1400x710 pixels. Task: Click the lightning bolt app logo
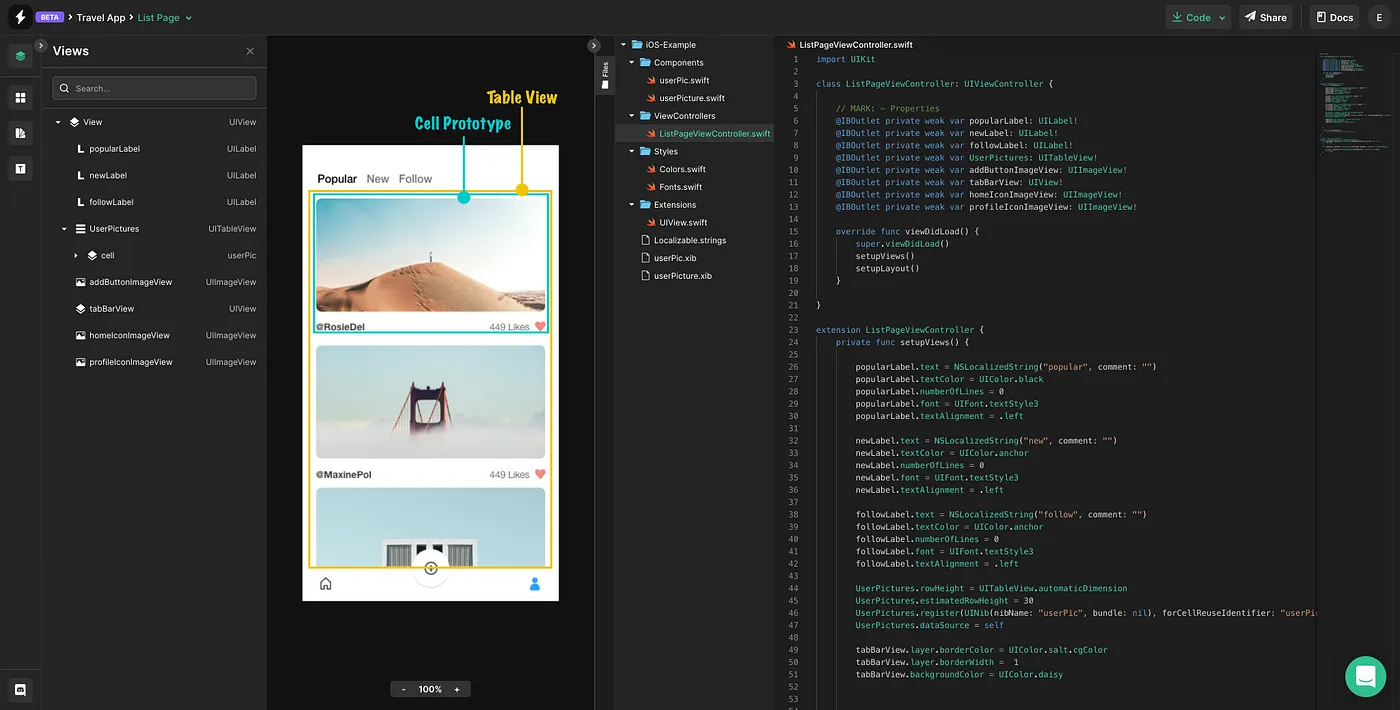(20, 17)
